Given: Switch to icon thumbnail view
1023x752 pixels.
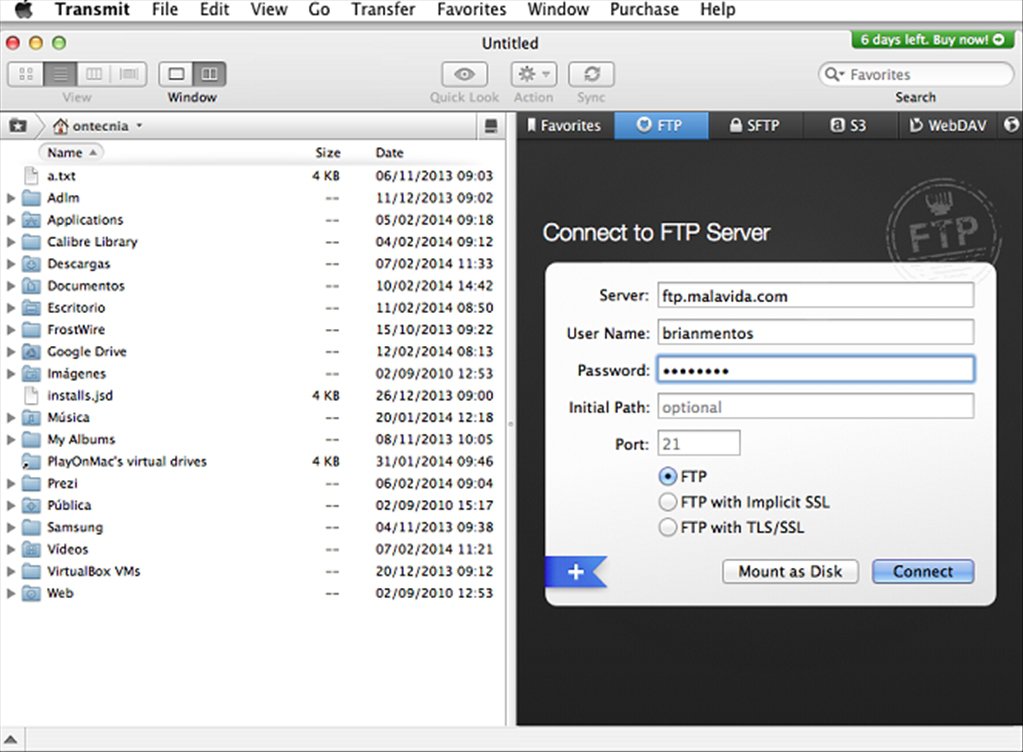Looking at the screenshot, I should point(26,74).
